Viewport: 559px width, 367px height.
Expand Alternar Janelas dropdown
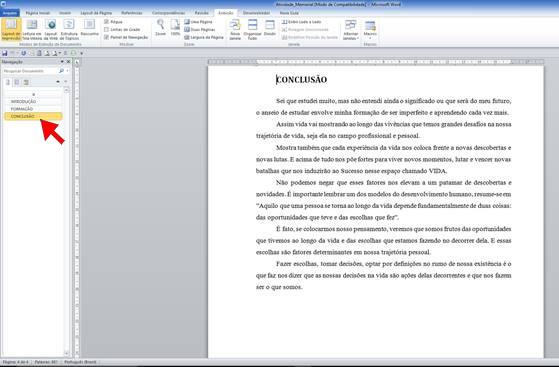click(x=350, y=29)
